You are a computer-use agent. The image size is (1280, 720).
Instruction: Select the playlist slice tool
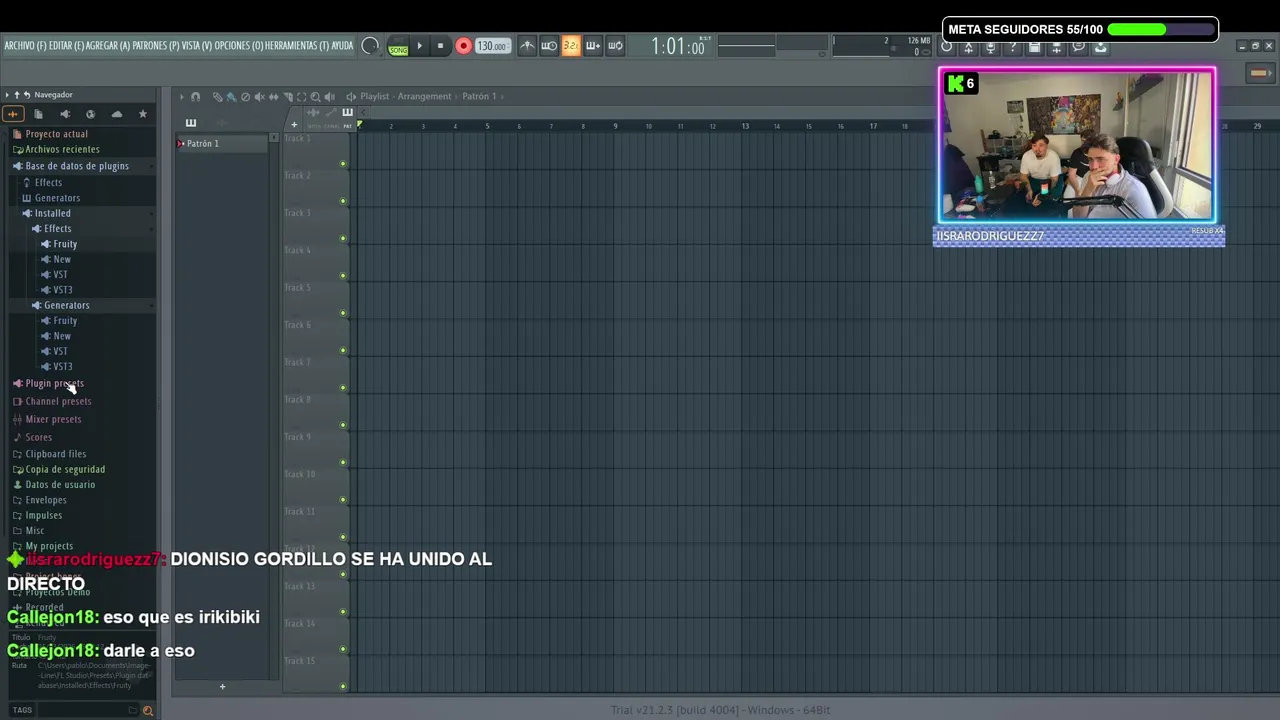tap(287, 97)
